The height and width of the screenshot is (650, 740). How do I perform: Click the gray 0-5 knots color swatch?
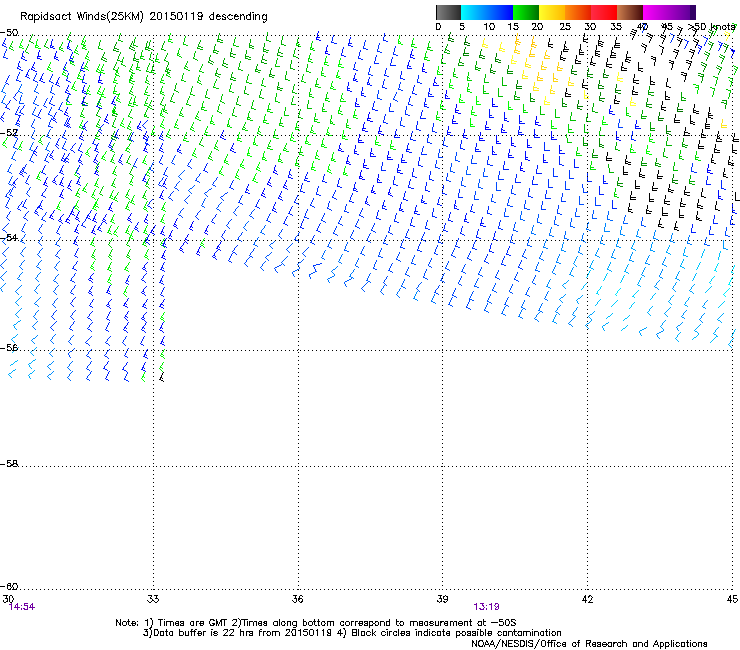tap(448, 12)
